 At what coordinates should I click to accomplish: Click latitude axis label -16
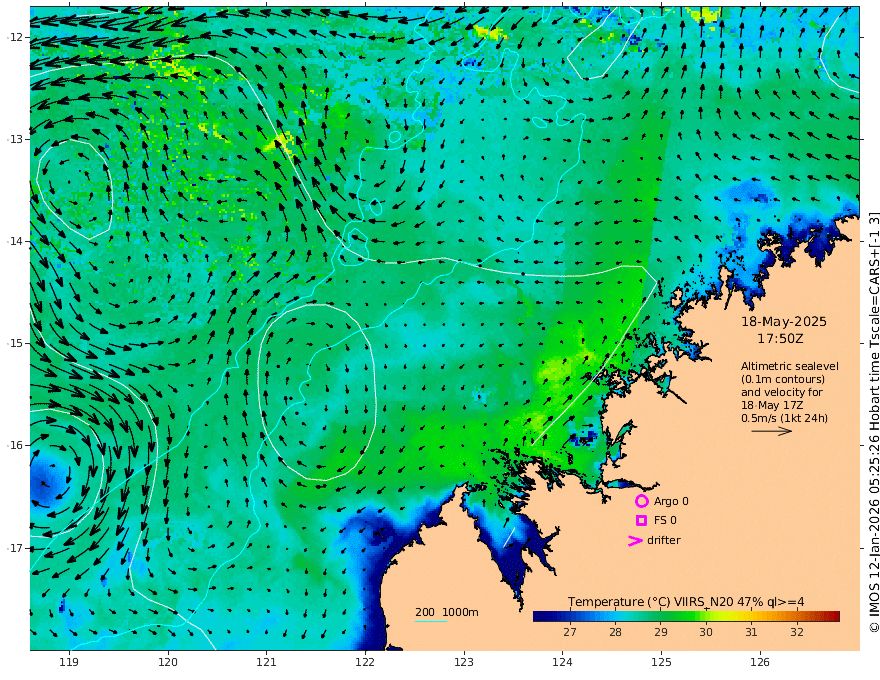coord(15,445)
